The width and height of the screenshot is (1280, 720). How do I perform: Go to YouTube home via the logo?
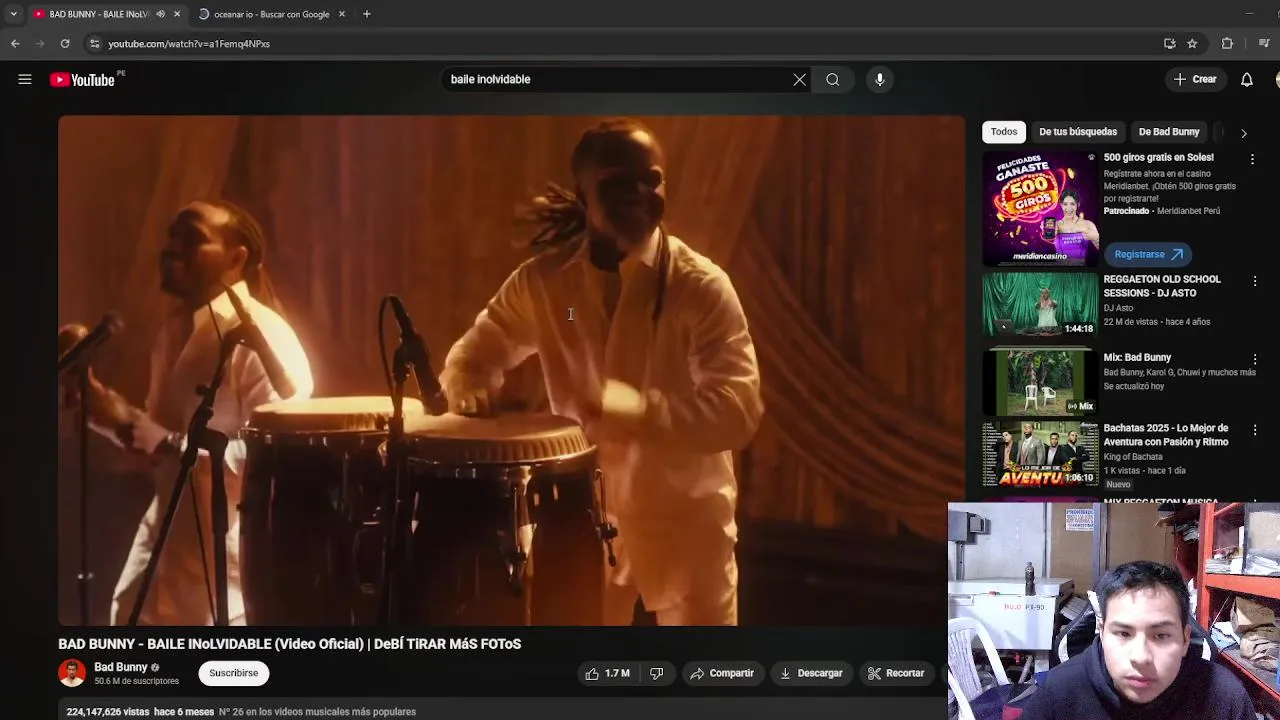[83, 80]
